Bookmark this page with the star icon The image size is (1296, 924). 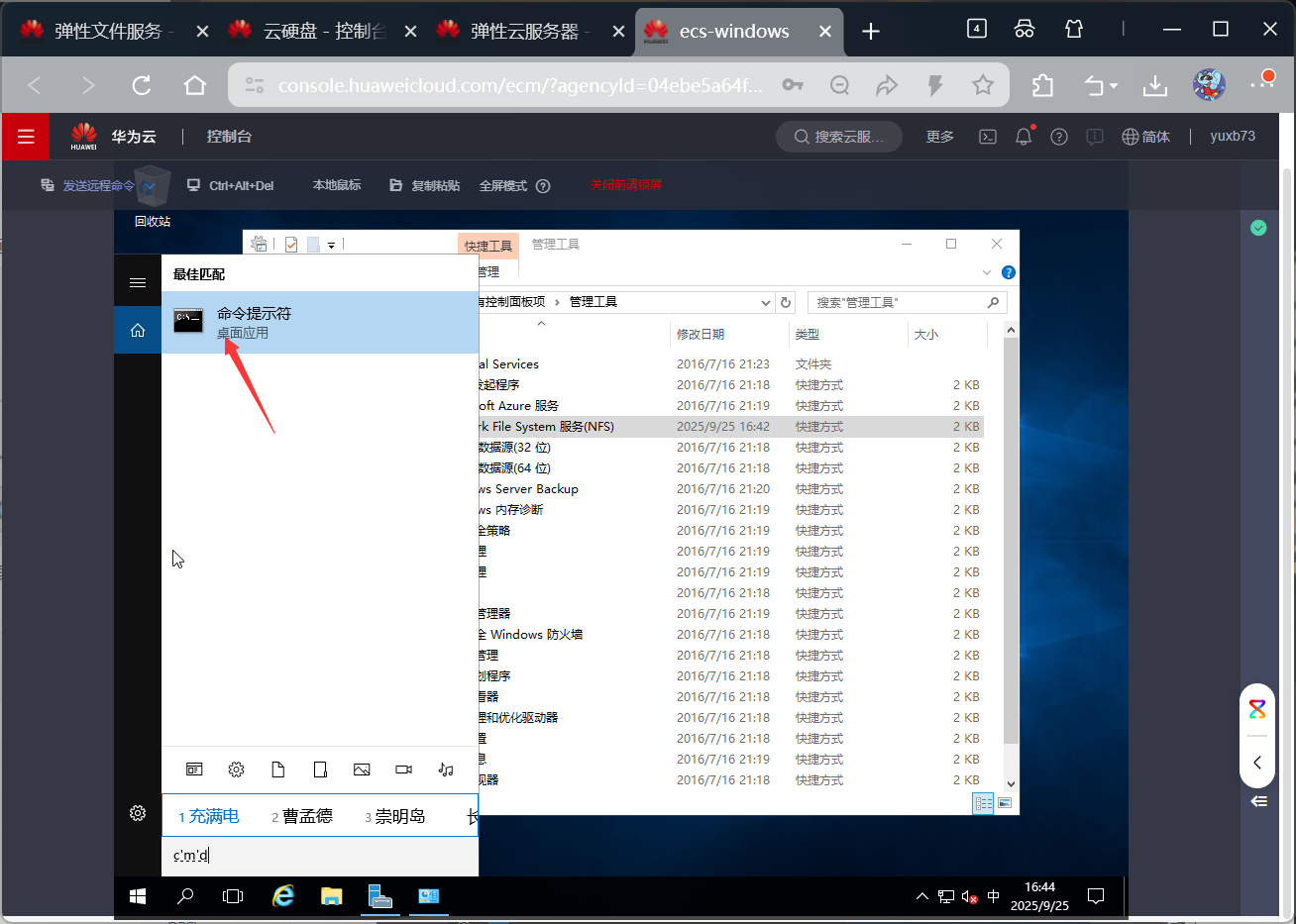[983, 85]
